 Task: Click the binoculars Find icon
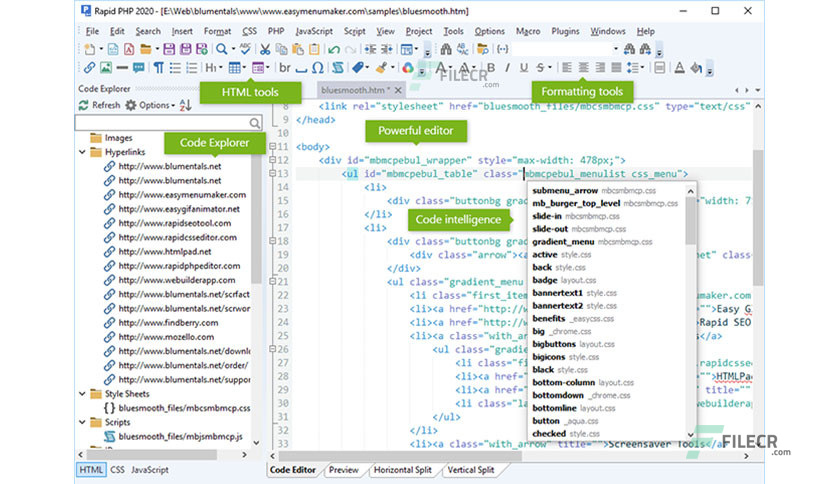446,50
